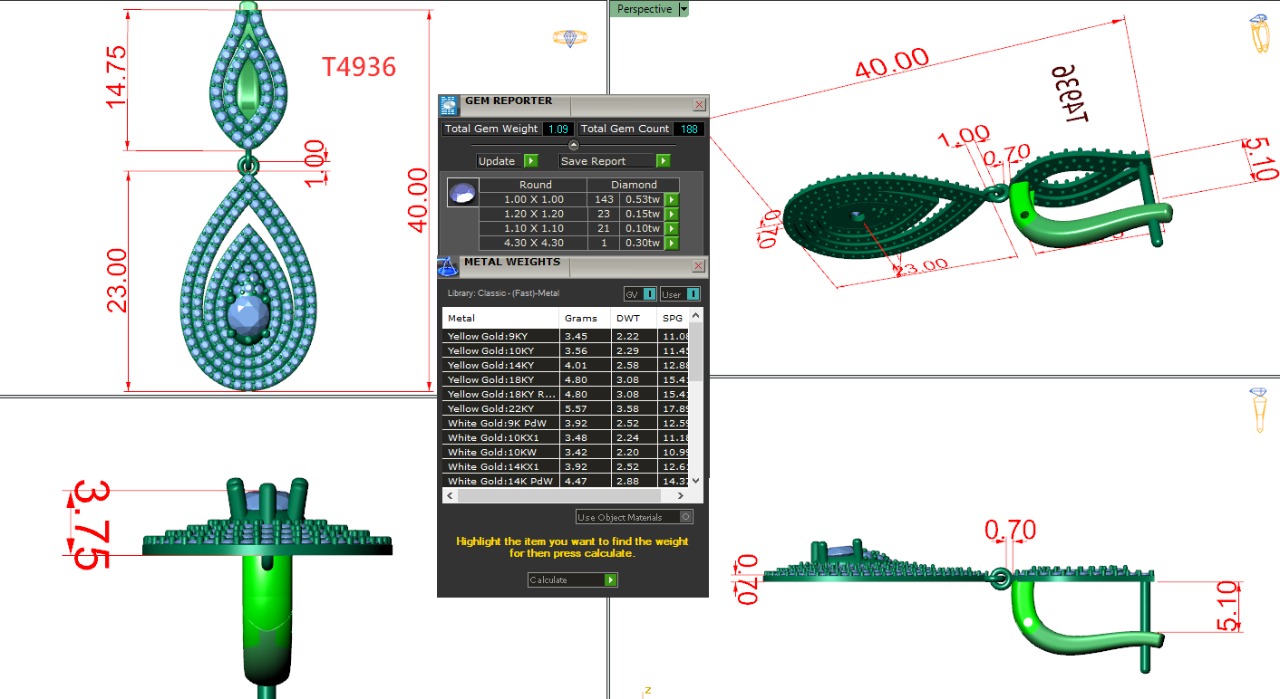Click the horizontal scroll right arrow
Image resolution: width=1280 pixels, height=699 pixels.
pyautogui.click(x=682, y=495)
